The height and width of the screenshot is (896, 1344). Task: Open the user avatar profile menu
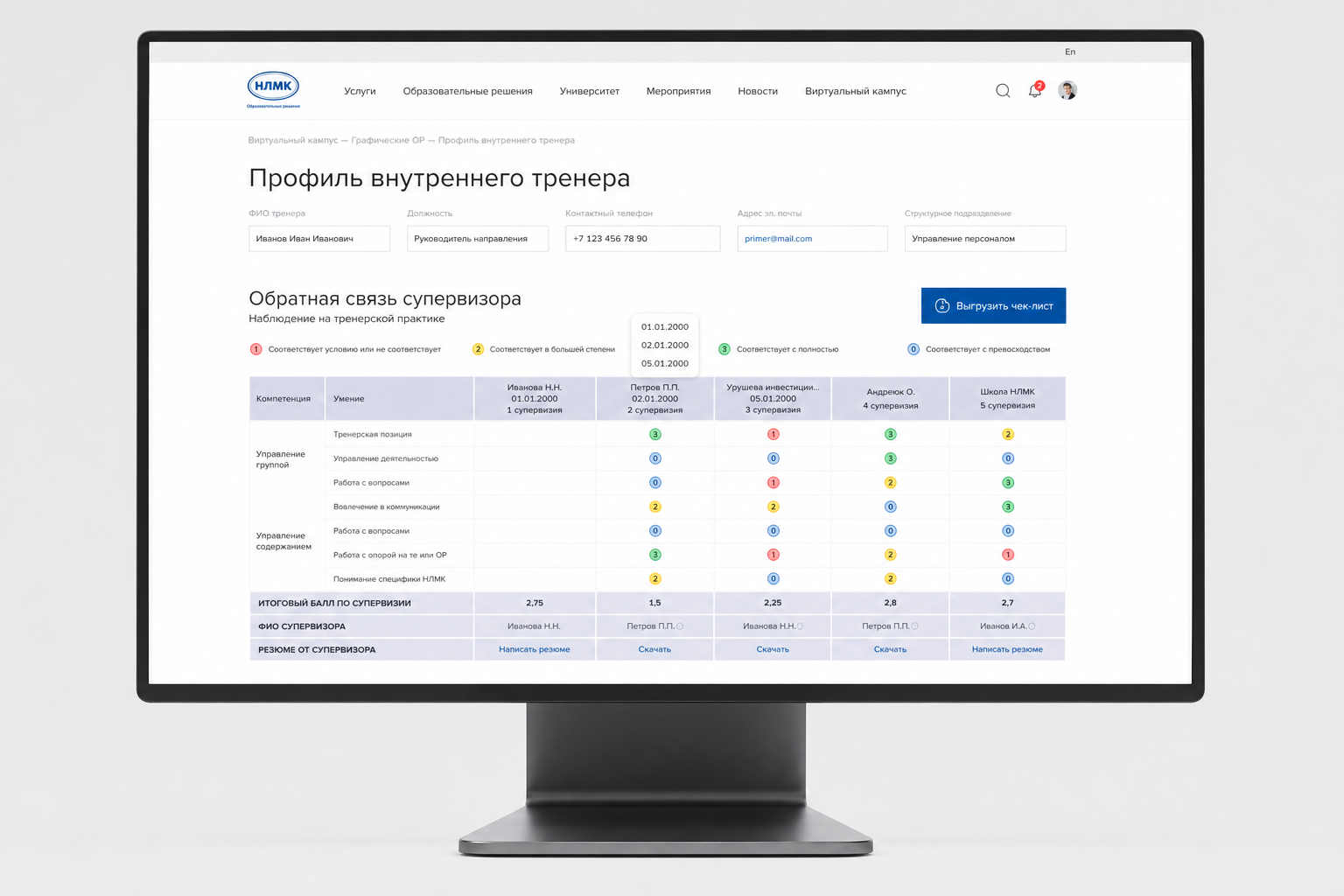[x=1067, y=90]
